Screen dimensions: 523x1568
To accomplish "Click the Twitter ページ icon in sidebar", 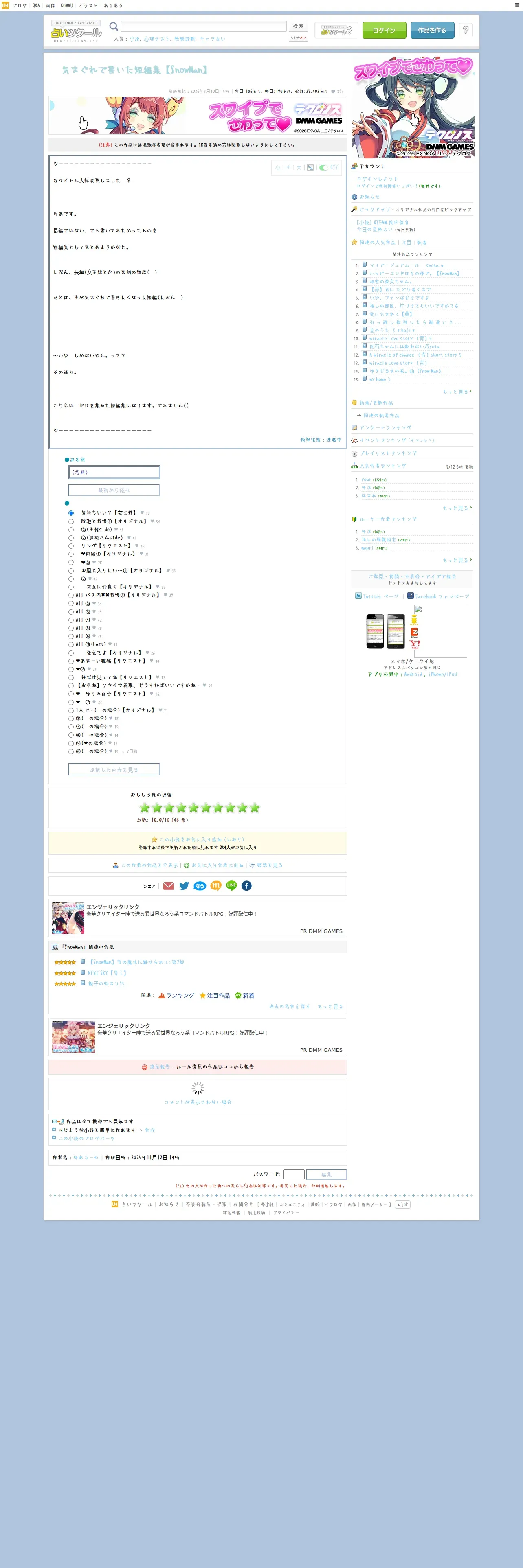I will (358, 596).
